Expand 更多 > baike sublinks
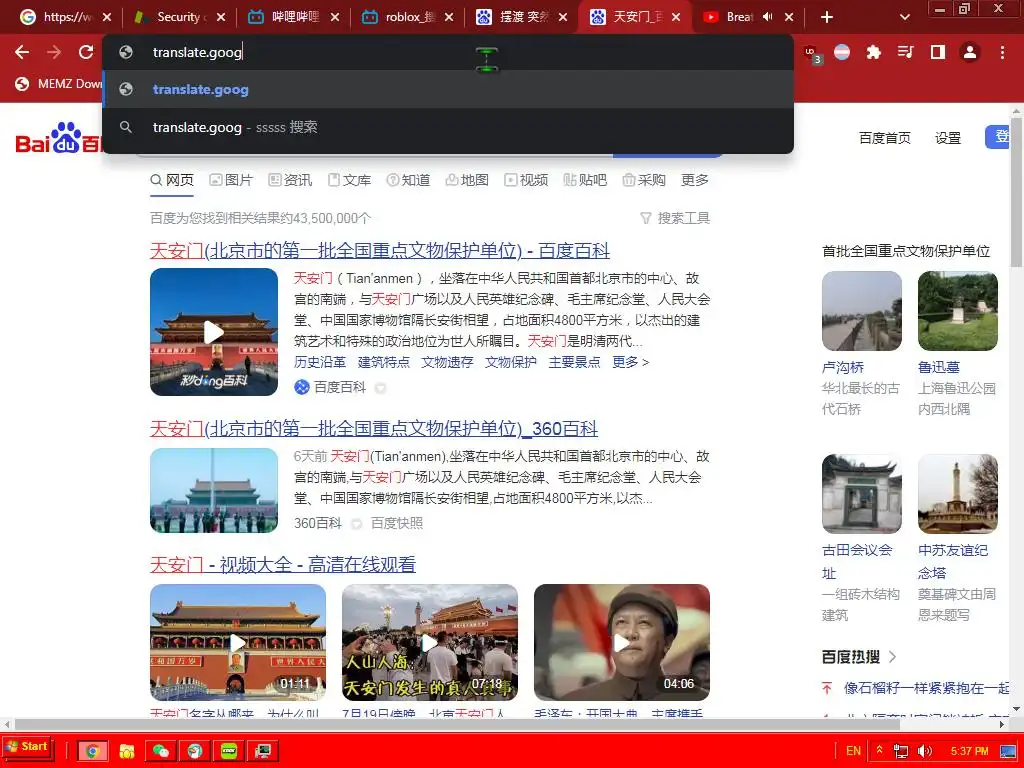This screenshot has width=1024, height=768. tap(631, 362)
